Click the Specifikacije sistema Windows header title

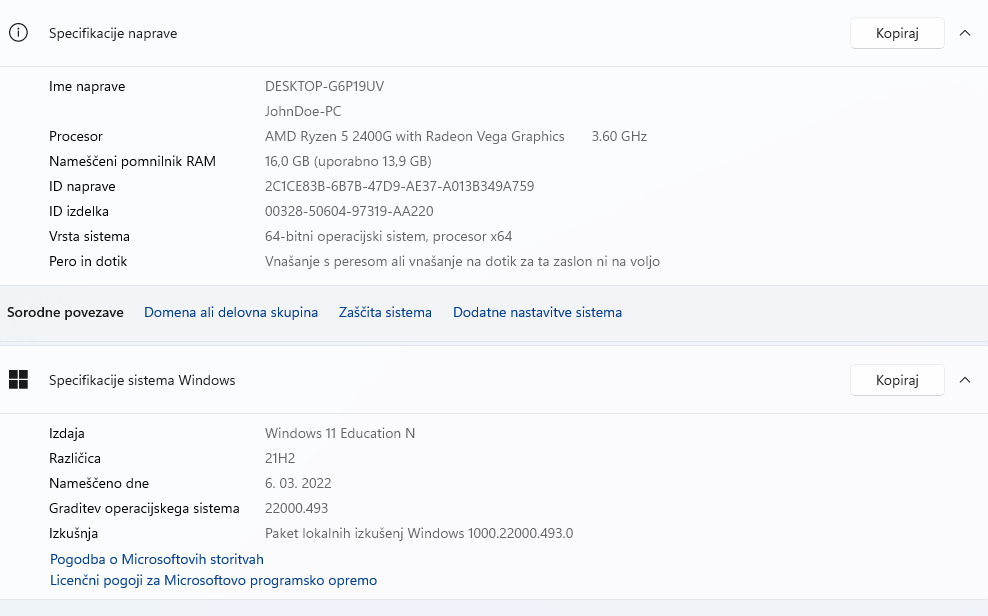142,380
